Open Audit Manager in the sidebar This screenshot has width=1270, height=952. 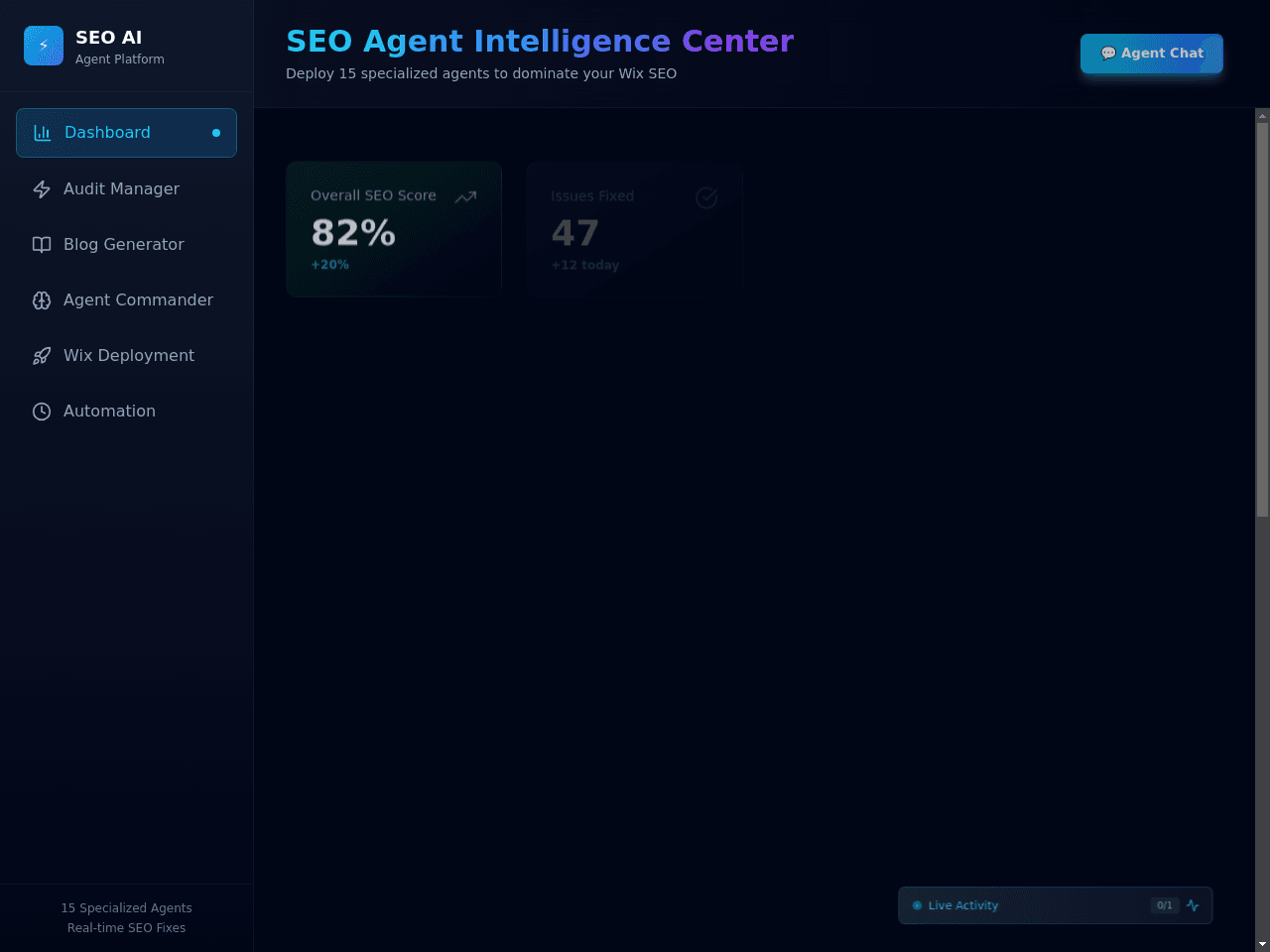(126, 188)
